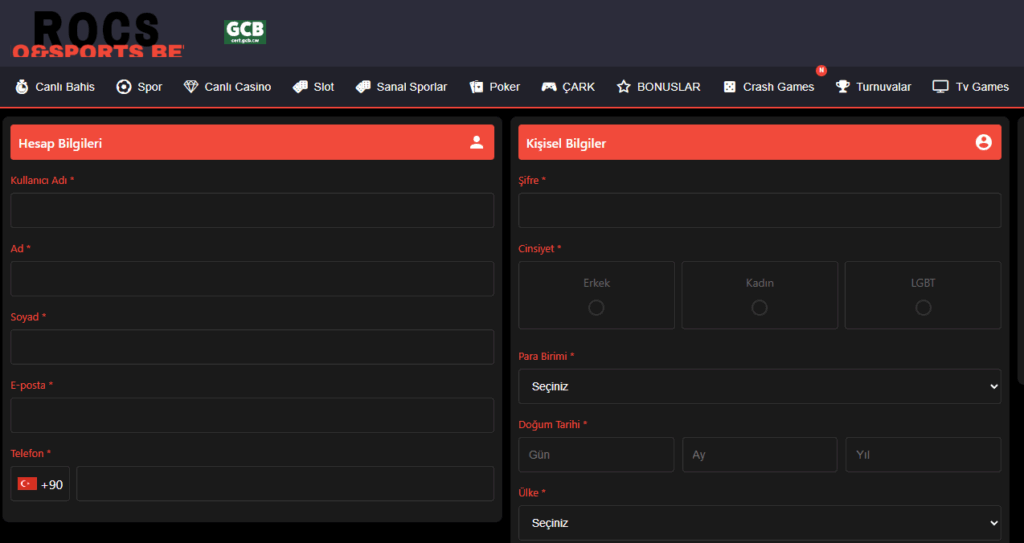Open the BONUSLAR link
Image resolution: width=1024 pixels, height=543 pixels.
[x=658, y=86]
